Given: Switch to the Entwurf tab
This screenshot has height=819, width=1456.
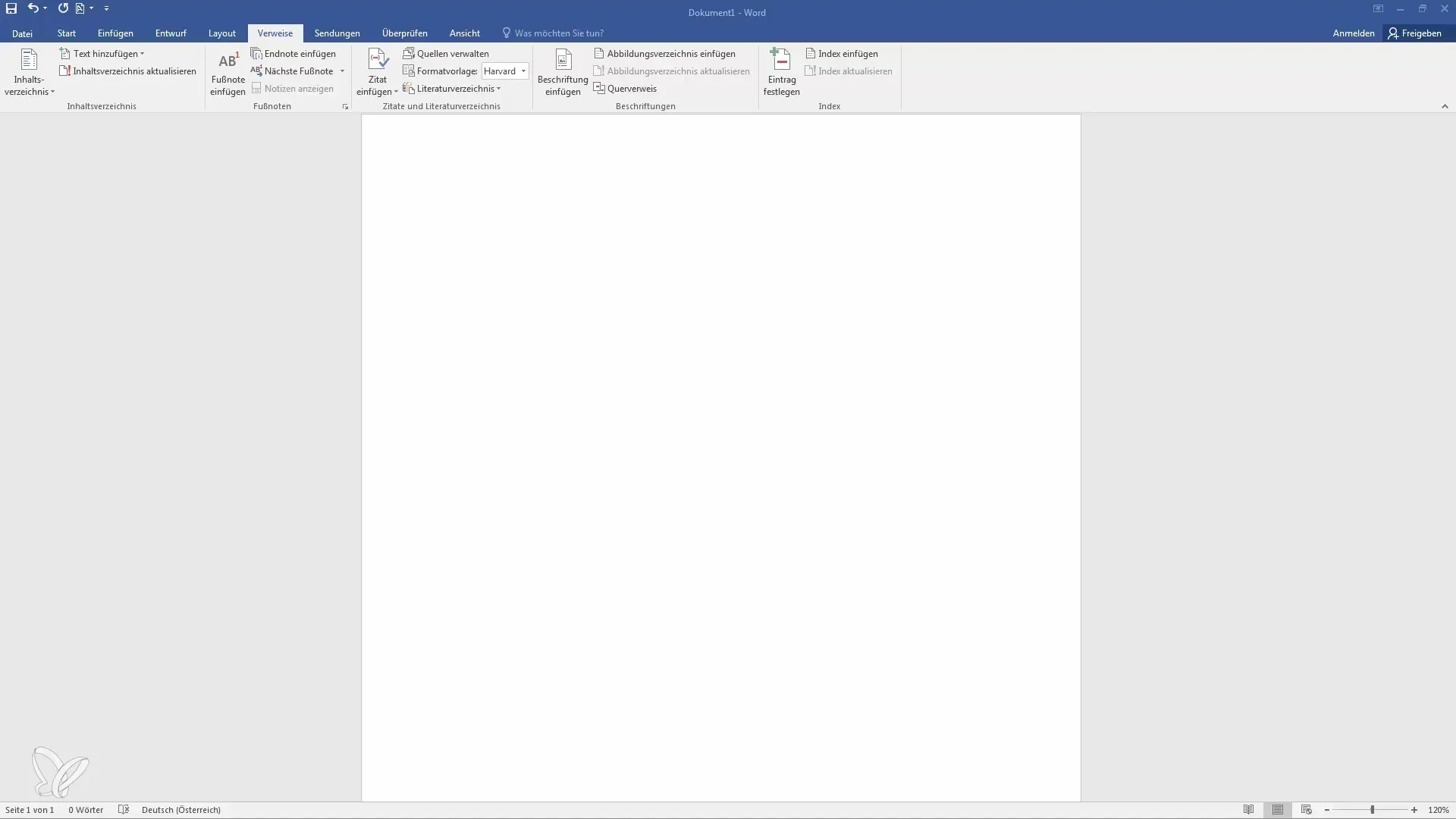Looking at the screenshot, I should click(171, 33).
